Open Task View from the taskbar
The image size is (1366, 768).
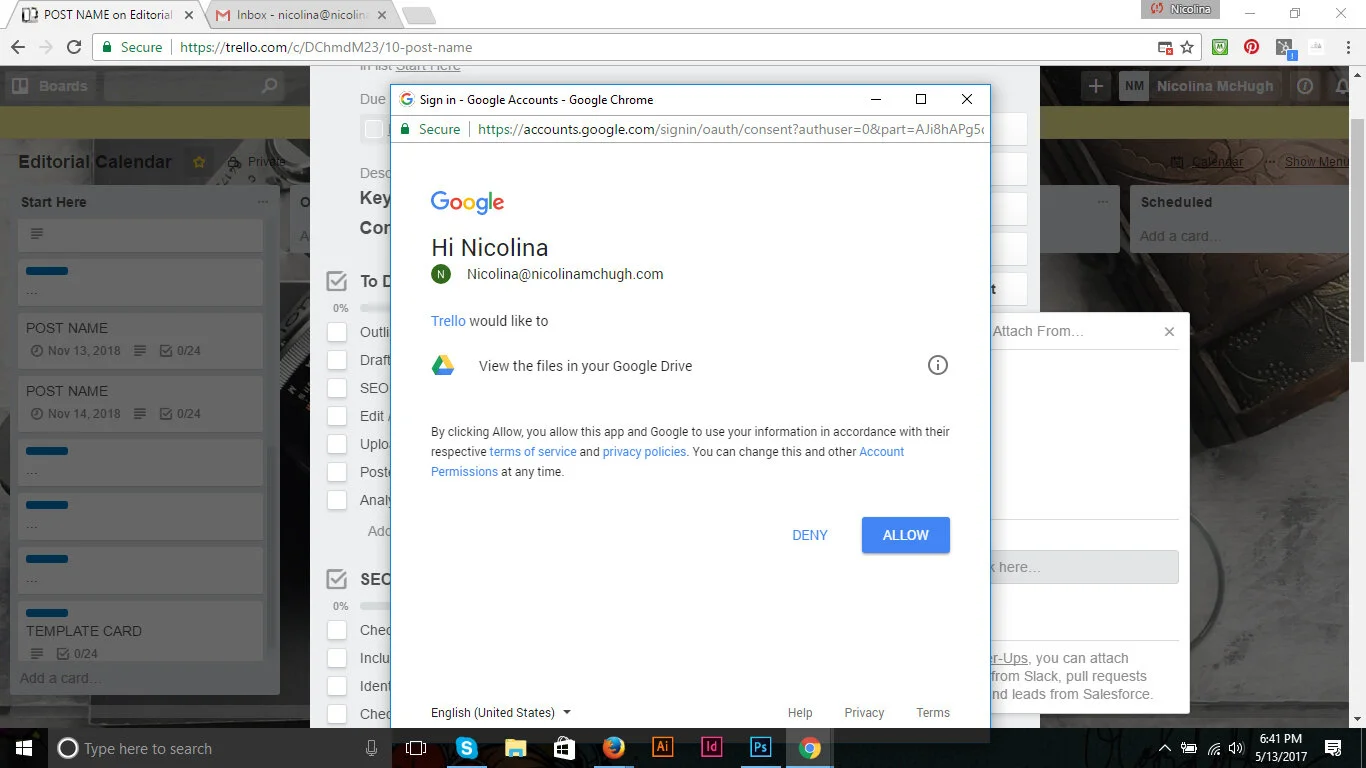click(416, 748)
